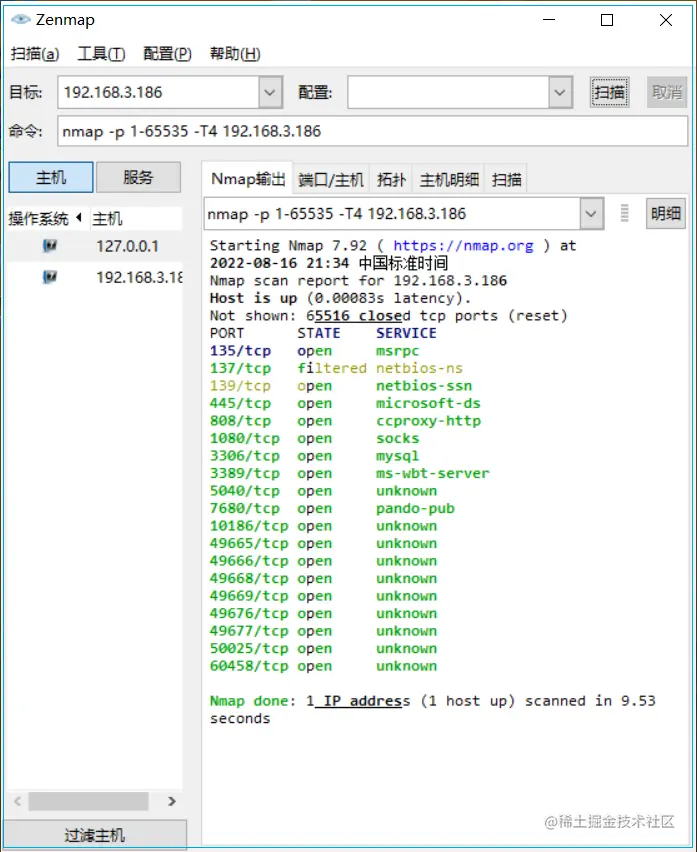Open the 配置(P) menu
Screen dimensions: 697x852
click(167, 54)
